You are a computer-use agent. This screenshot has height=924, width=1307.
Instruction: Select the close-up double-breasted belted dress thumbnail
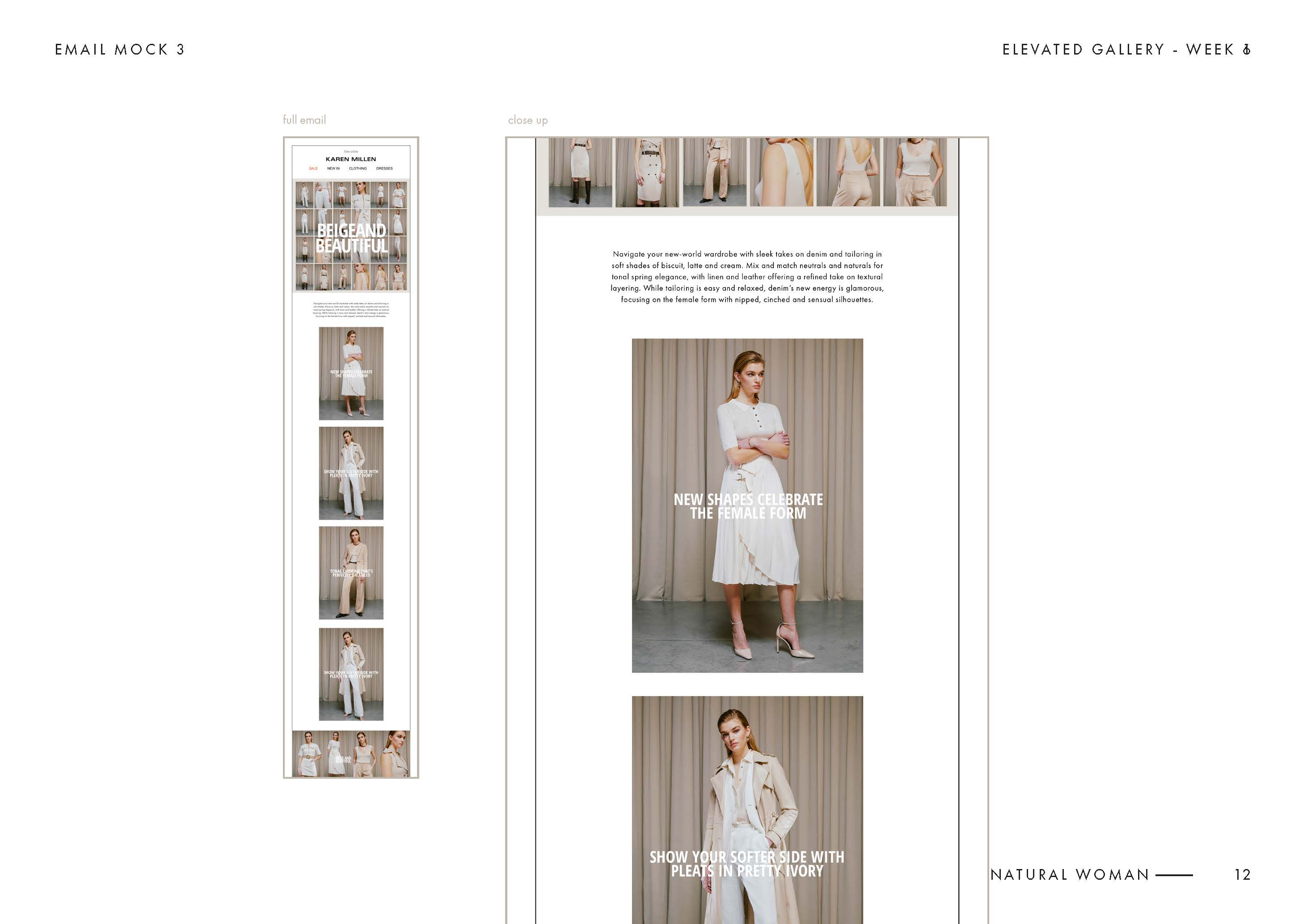[647, 173]
